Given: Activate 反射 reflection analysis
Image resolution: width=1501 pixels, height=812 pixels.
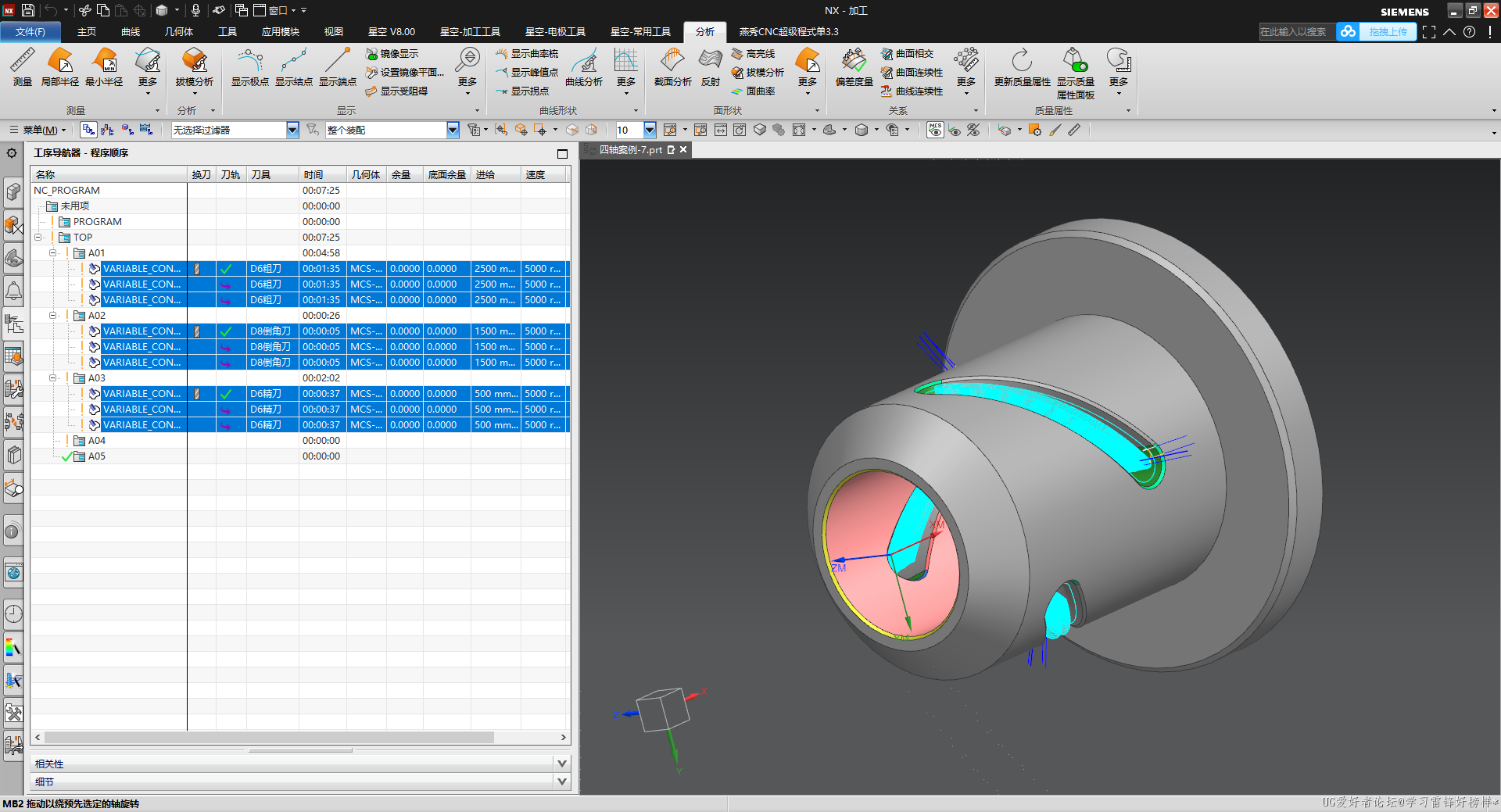Looking at the screenshot, I should [x=711, y=67].
